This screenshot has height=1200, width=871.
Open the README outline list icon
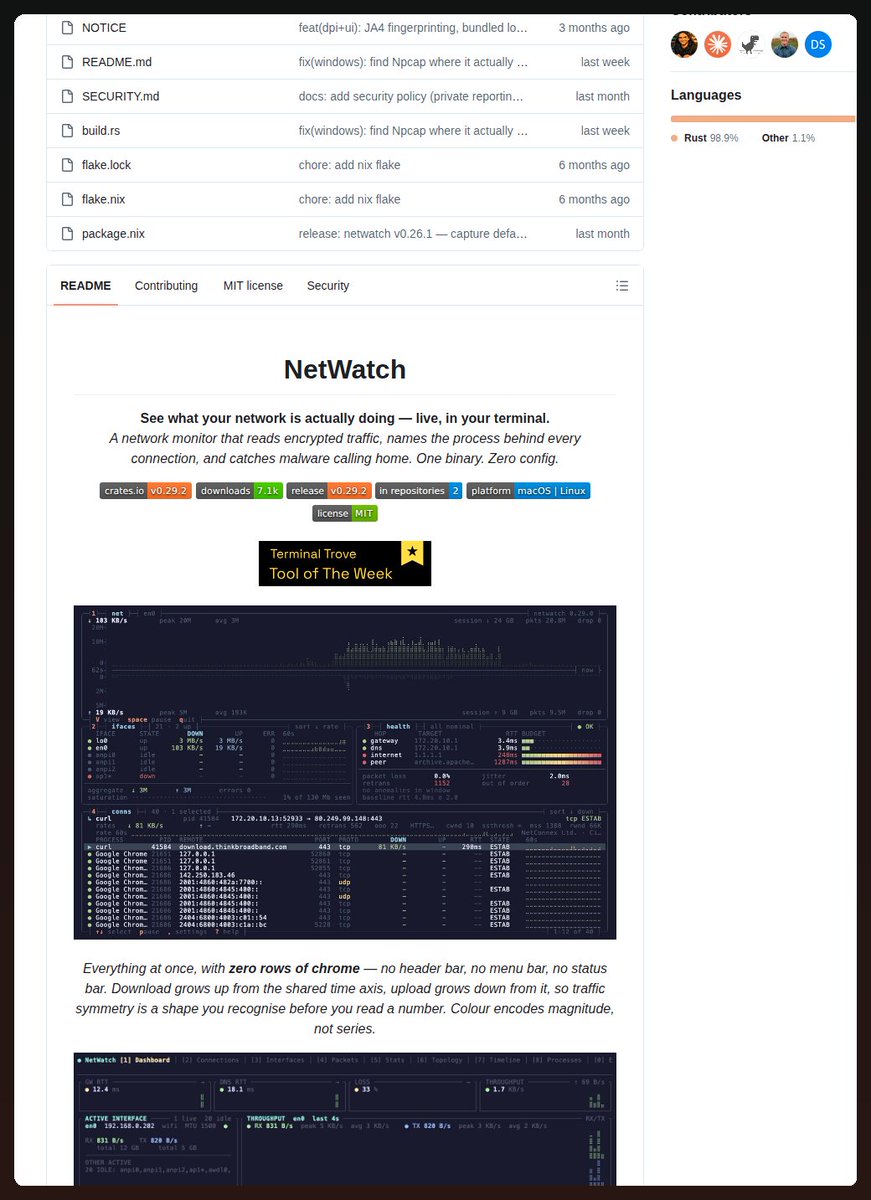pos(622,286)
